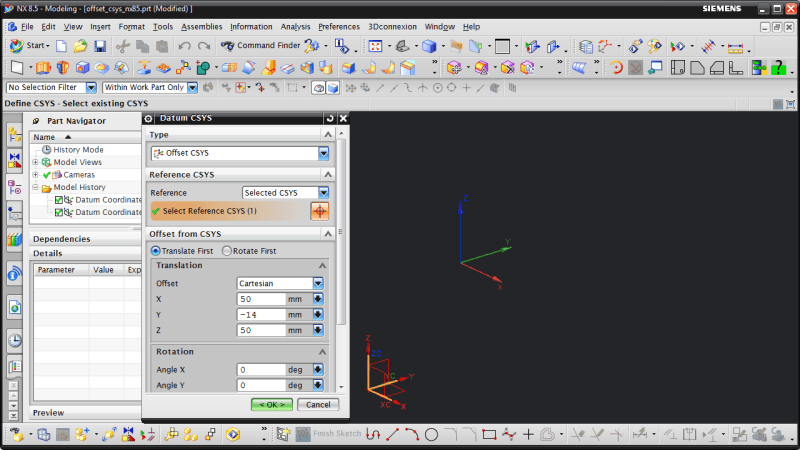Expand the Model Views tree node
800x450 pixels.
(36, 162)
